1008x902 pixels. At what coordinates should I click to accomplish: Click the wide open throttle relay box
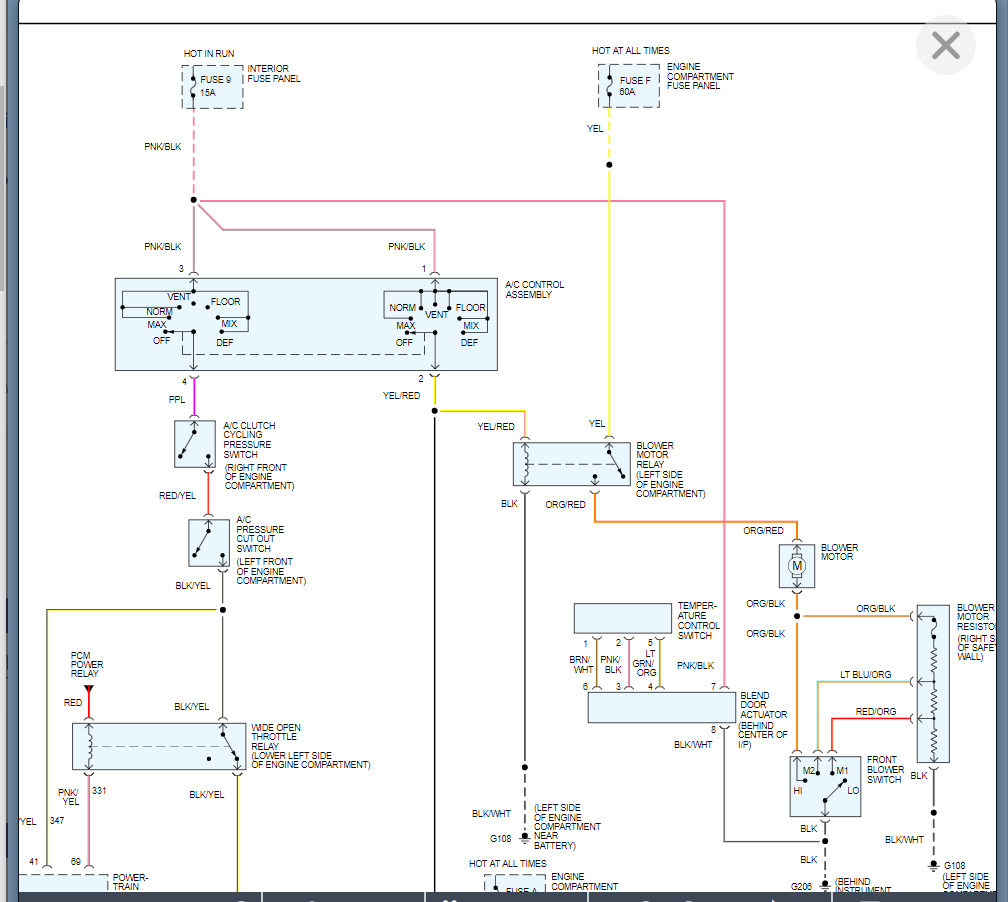tap(159, 746)
